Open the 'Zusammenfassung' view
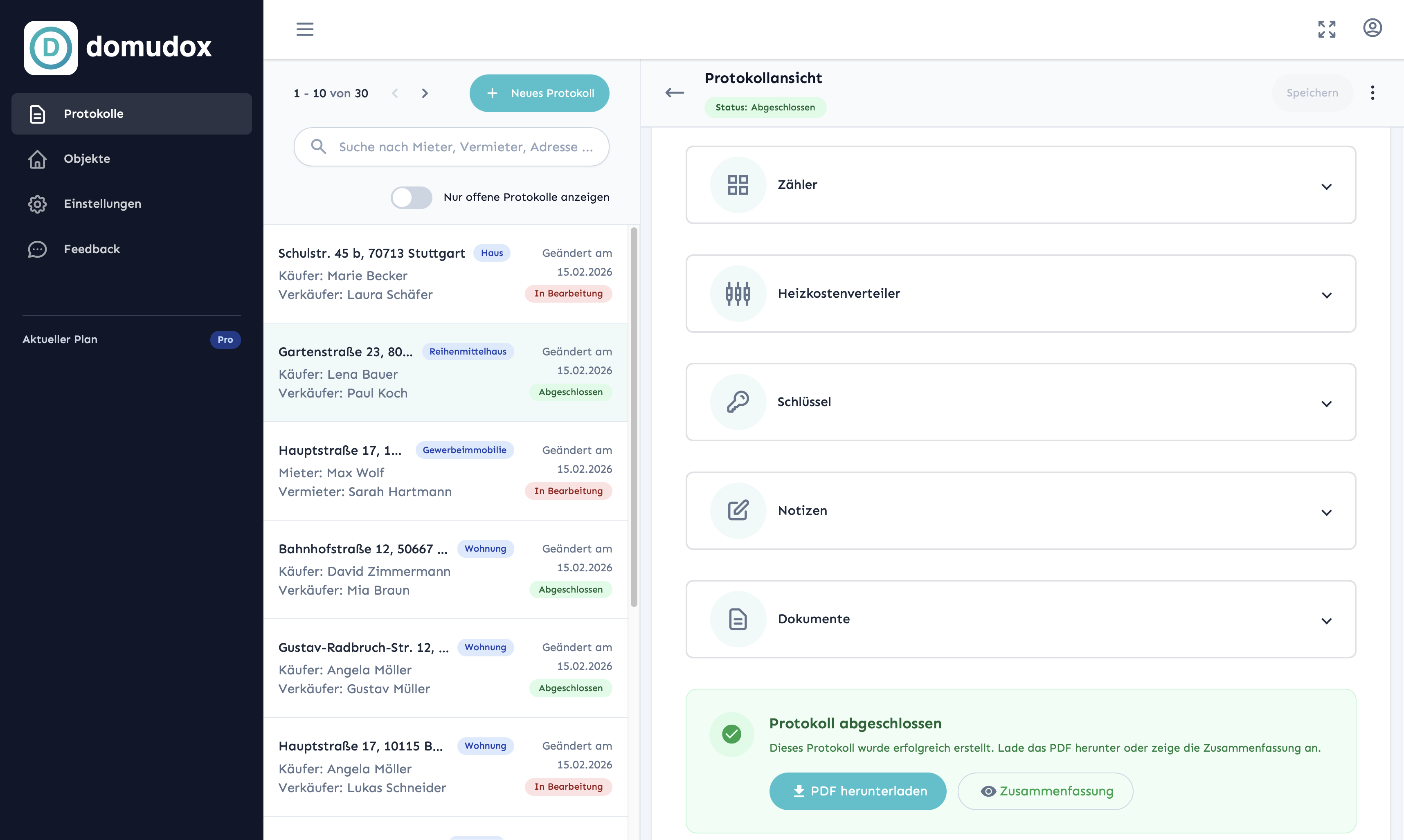The image size is (1404, 840). (1044, 791)
